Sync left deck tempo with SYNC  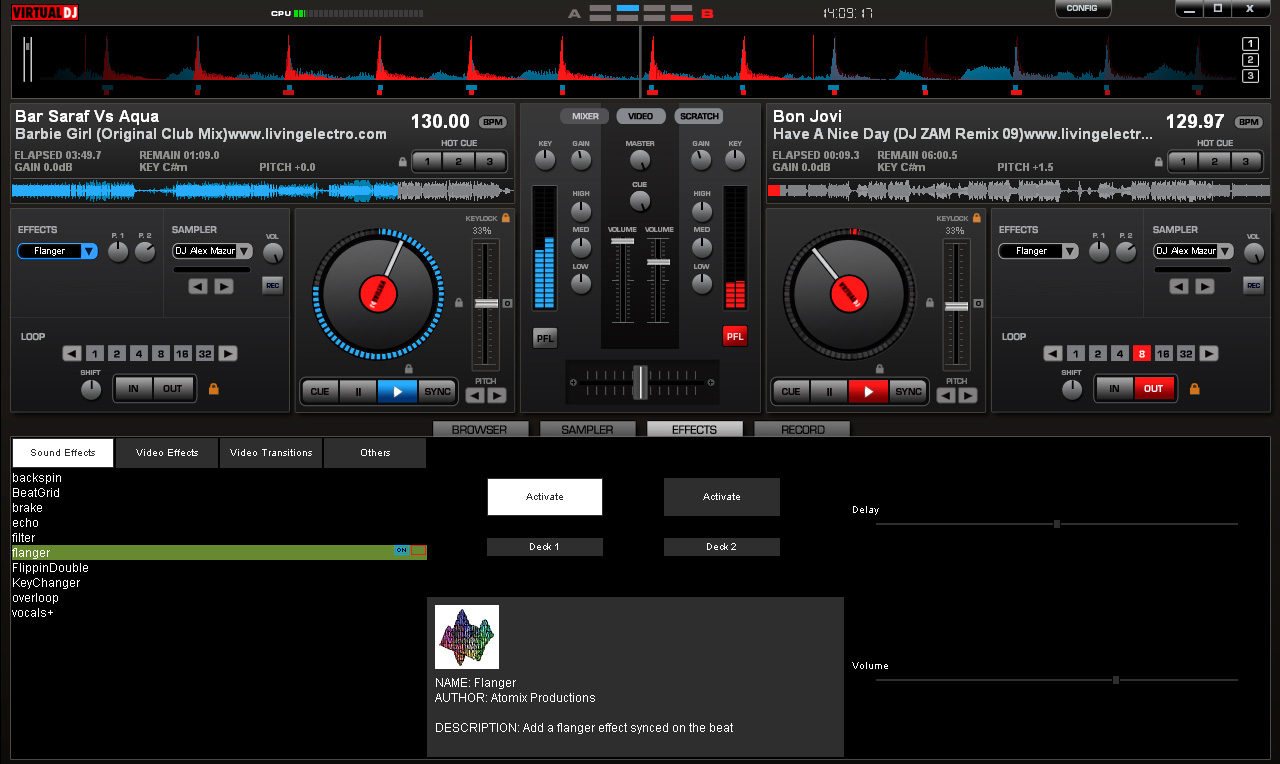pos(437,391)
